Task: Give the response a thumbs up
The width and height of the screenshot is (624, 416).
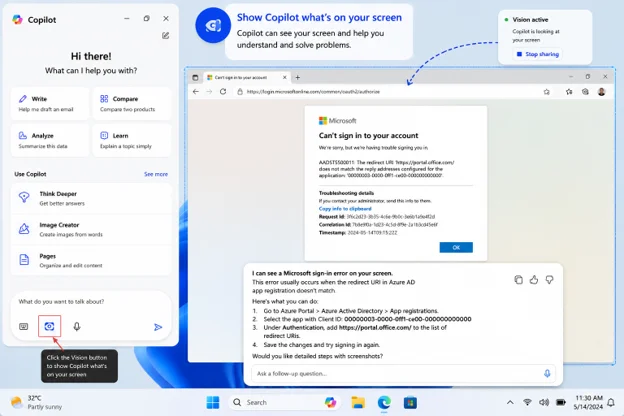Action: pos(534,280)
